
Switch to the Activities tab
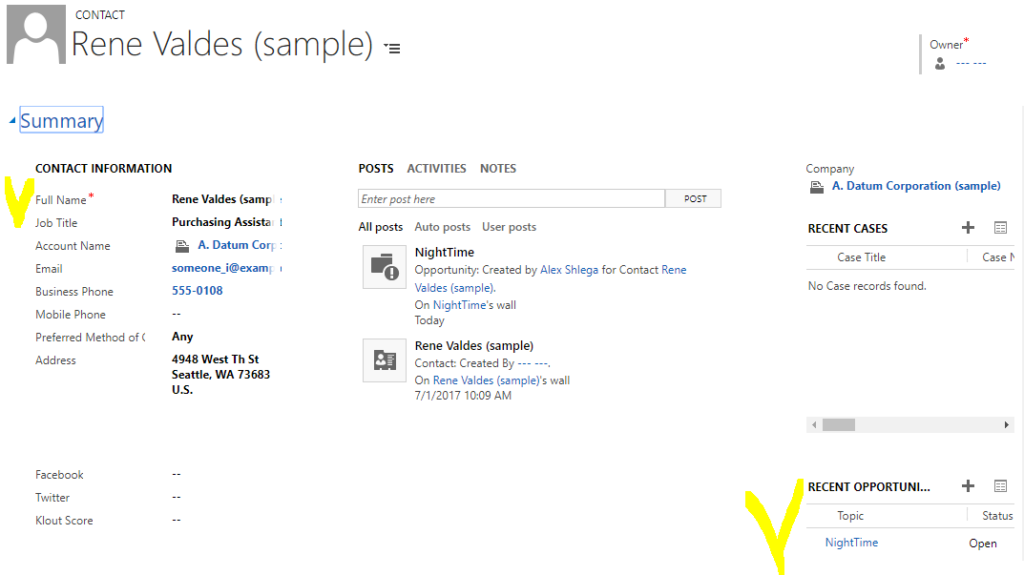coord(436,169)
